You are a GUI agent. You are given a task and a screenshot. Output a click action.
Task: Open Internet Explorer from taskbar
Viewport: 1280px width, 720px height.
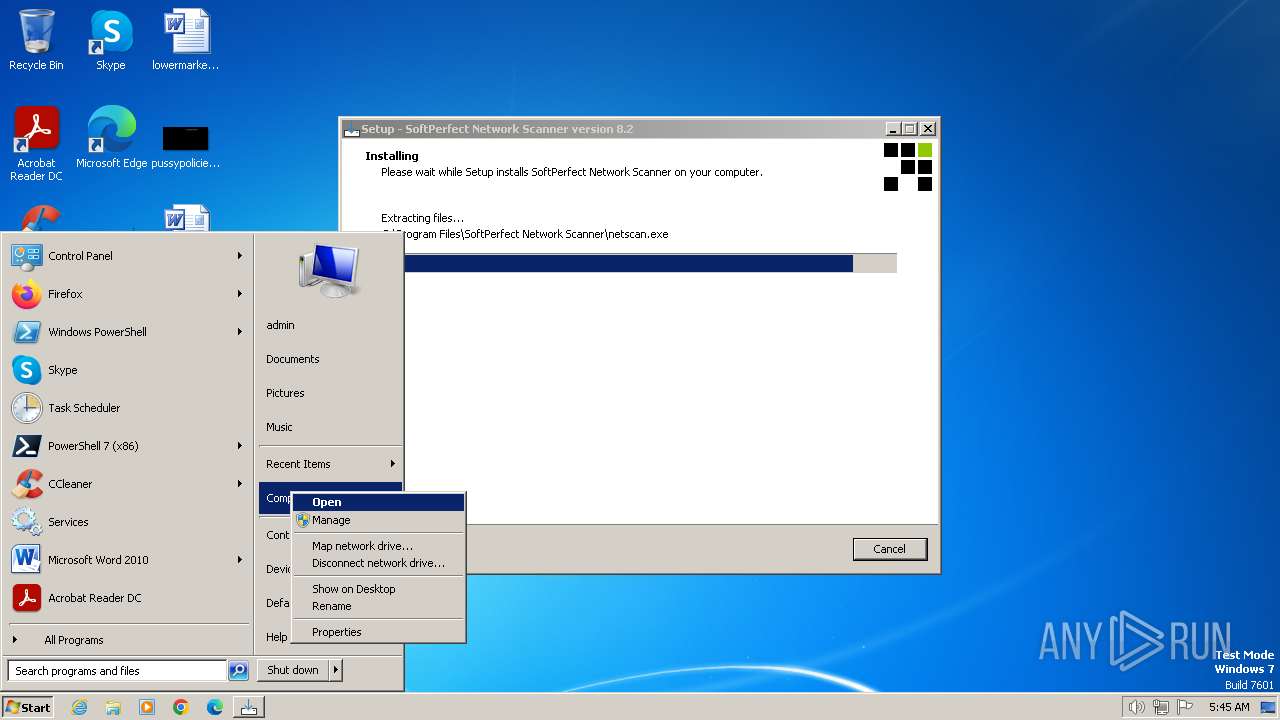pyautogui.click(x=79, y=707)
